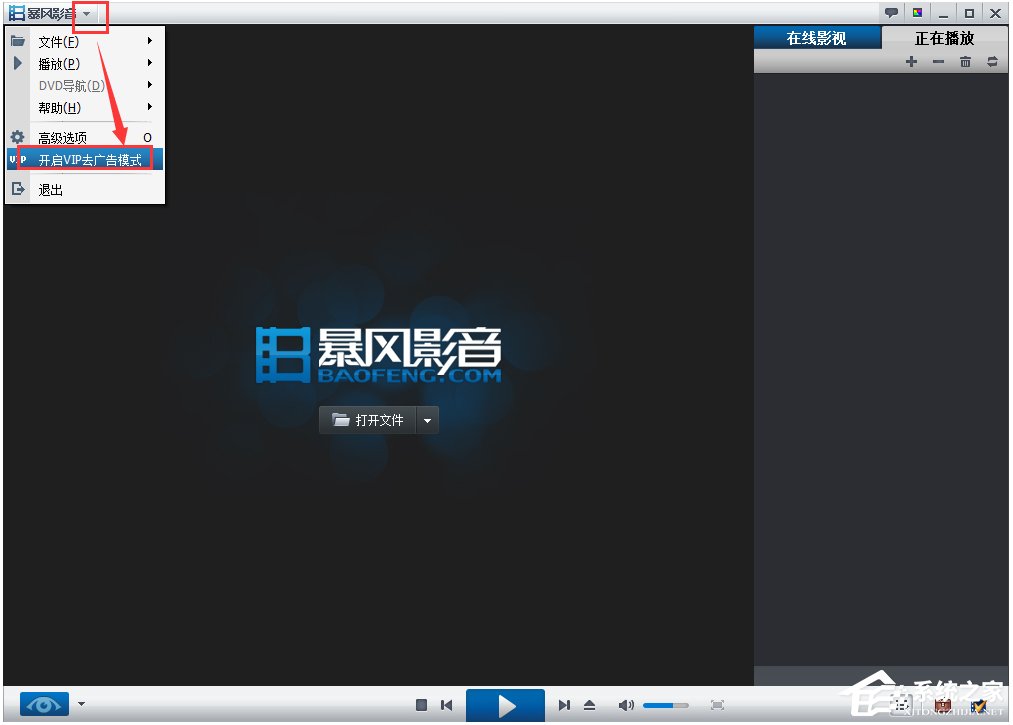Open 高级选项 settings entry

pyautogui.click(x=85, y=137)
